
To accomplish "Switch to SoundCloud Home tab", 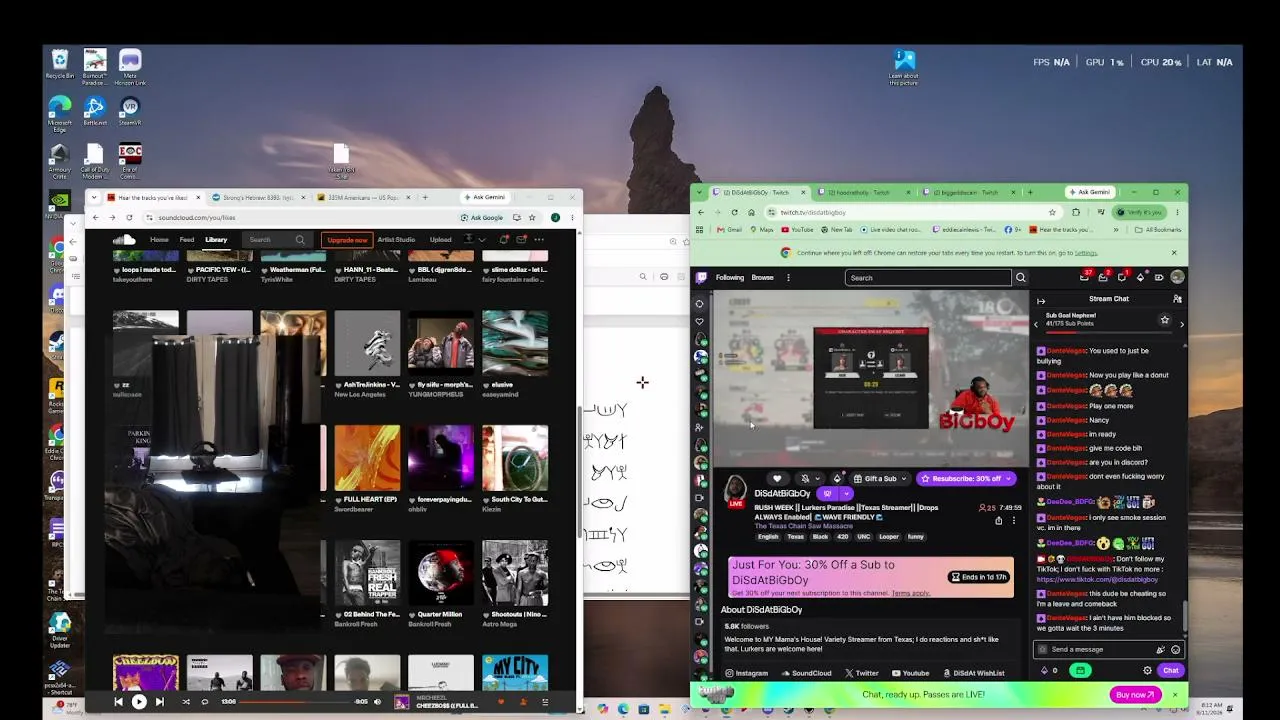I will [159, 240].
